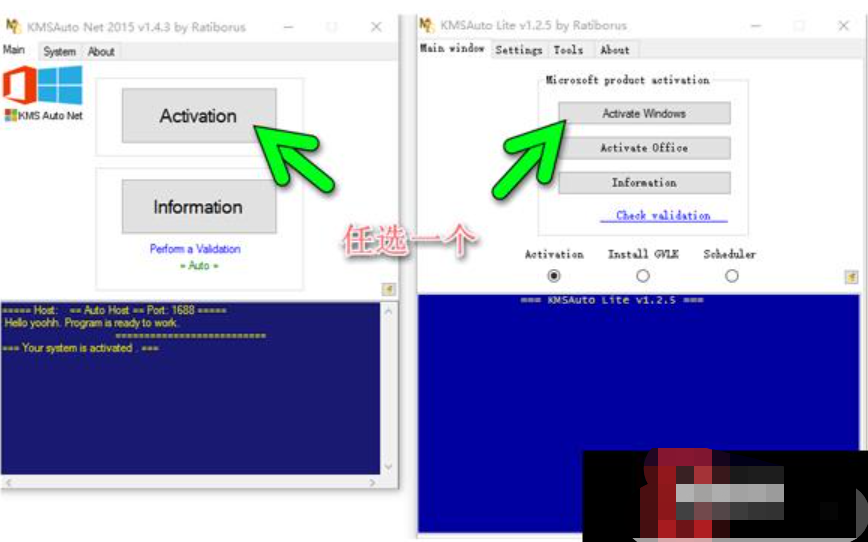The image size is (868, 542).
Task: Select the Scheduler radio button
Action: [x=732, y=276]
